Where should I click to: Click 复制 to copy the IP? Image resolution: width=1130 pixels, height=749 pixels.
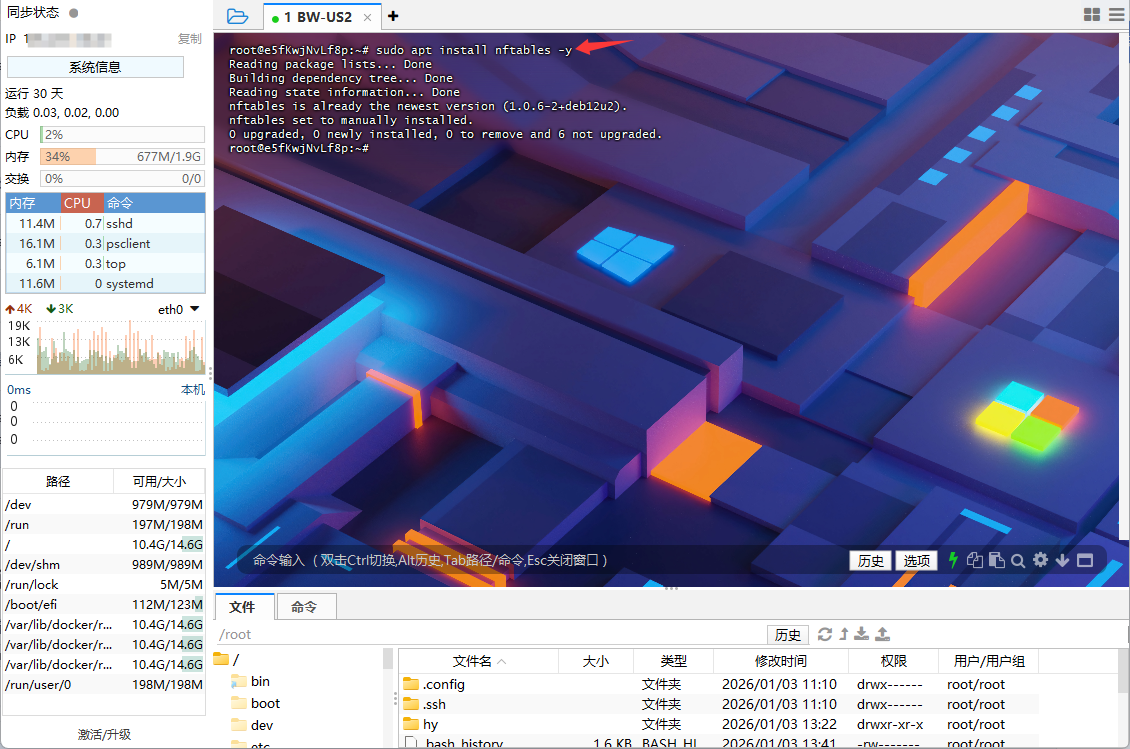[189, 39]
